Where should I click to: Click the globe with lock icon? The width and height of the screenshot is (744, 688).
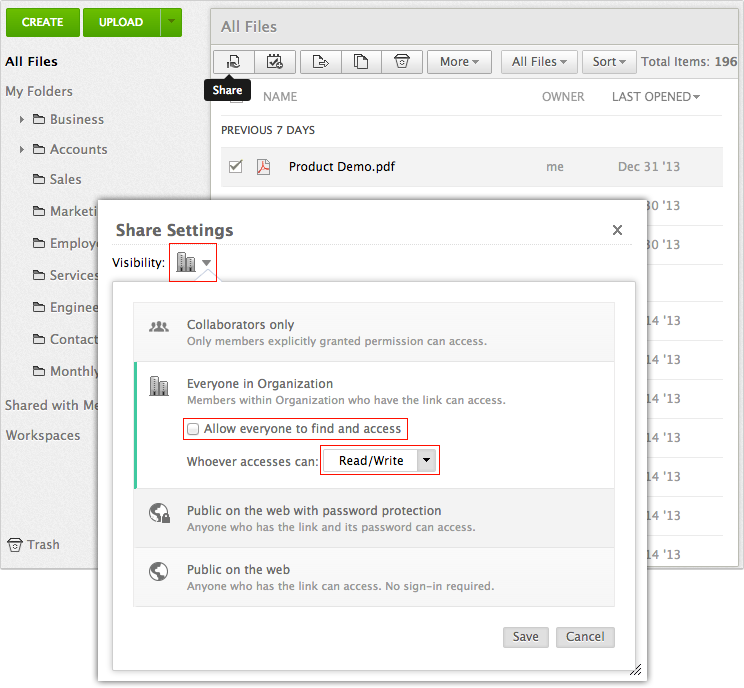click(159, 513)
